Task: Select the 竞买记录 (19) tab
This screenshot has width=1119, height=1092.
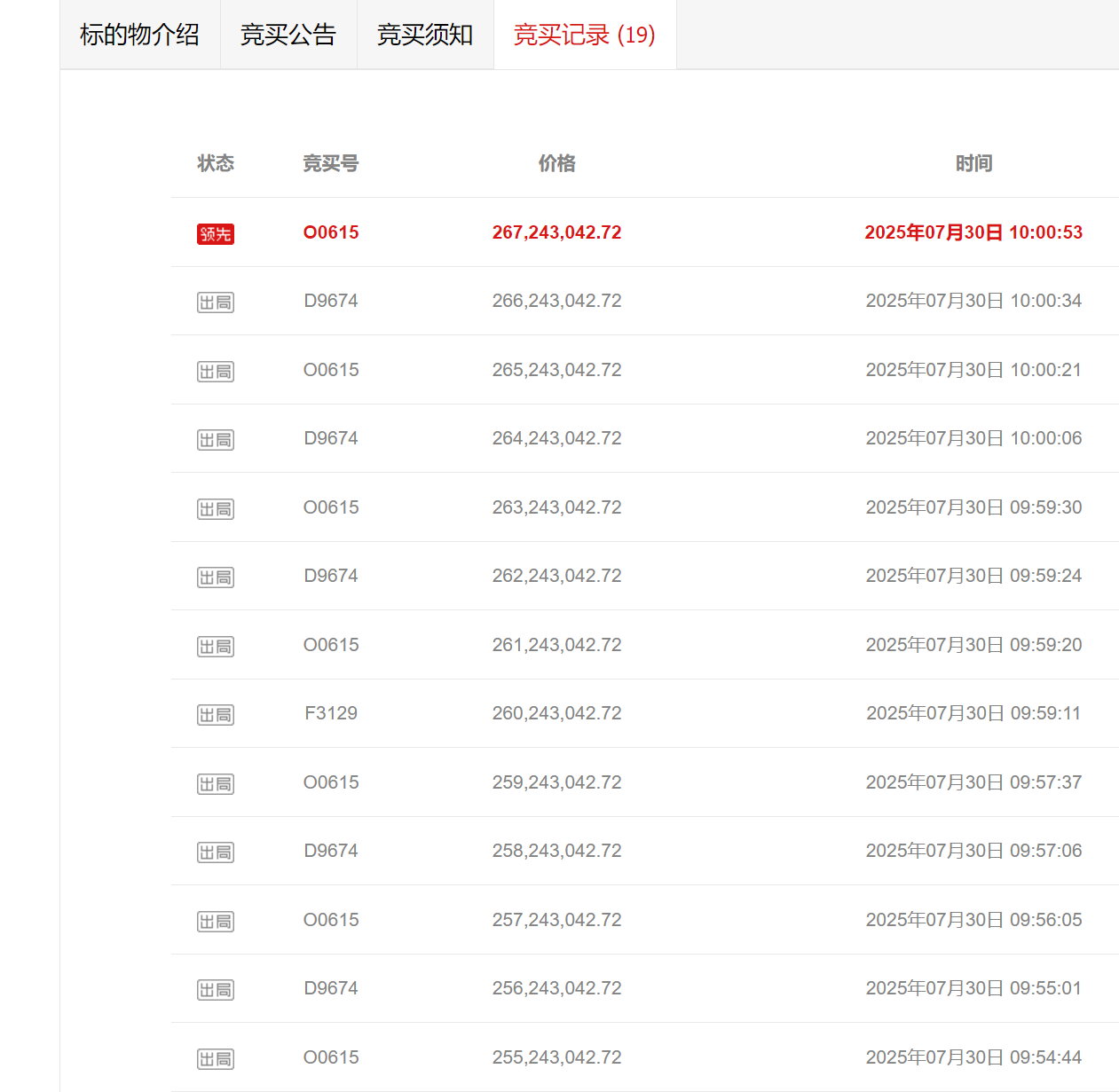Action: point(585,35)
